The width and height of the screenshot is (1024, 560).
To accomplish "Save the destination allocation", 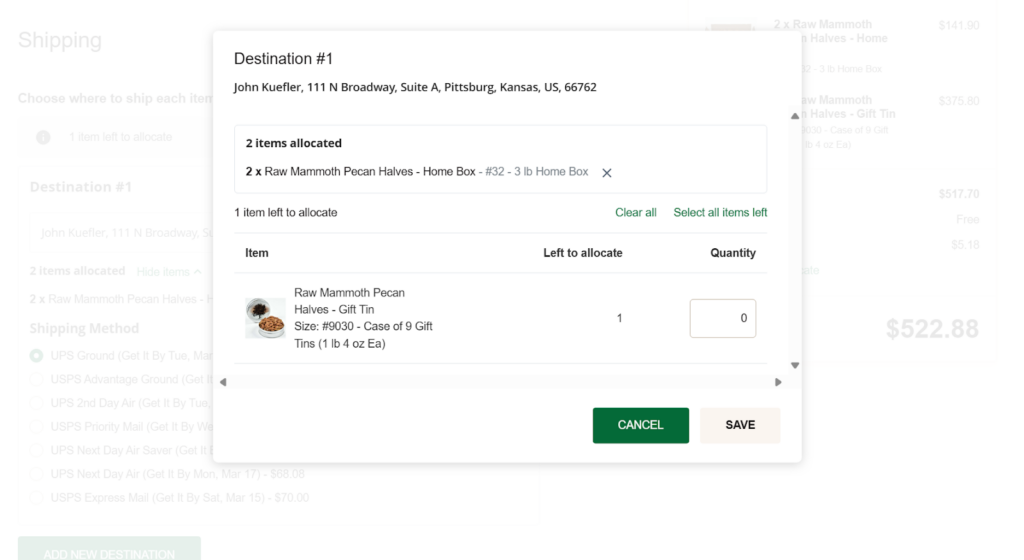I will (x=740, y=426).
